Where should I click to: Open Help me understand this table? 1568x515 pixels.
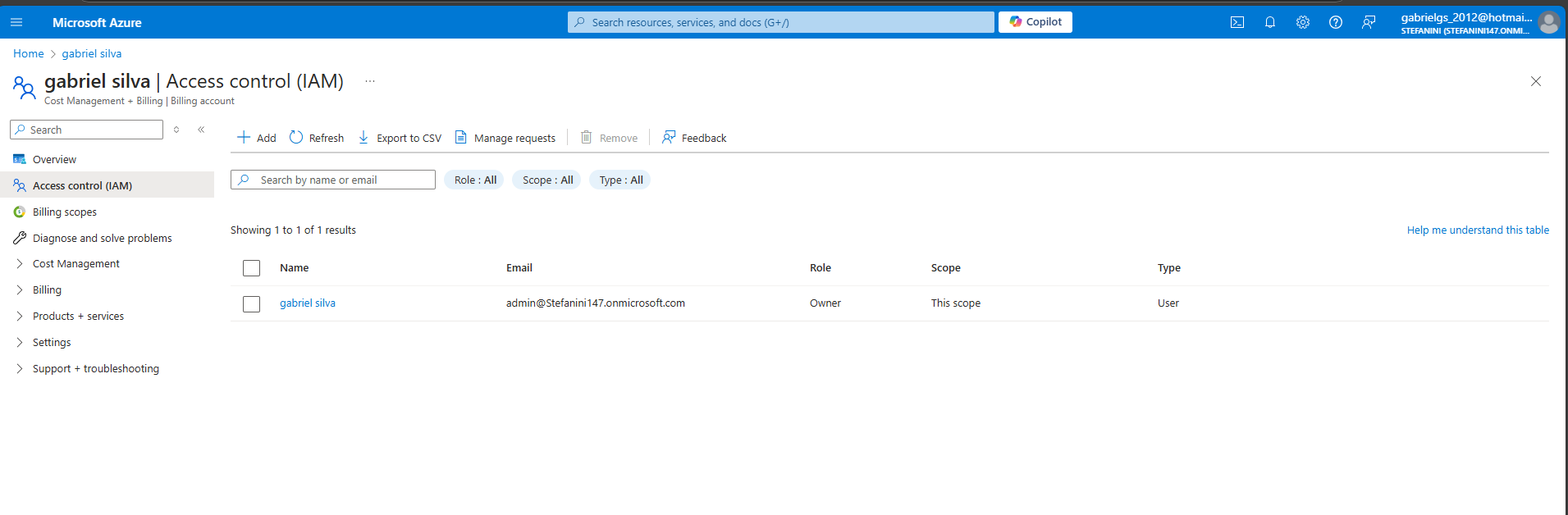(x=1478, y=230)
